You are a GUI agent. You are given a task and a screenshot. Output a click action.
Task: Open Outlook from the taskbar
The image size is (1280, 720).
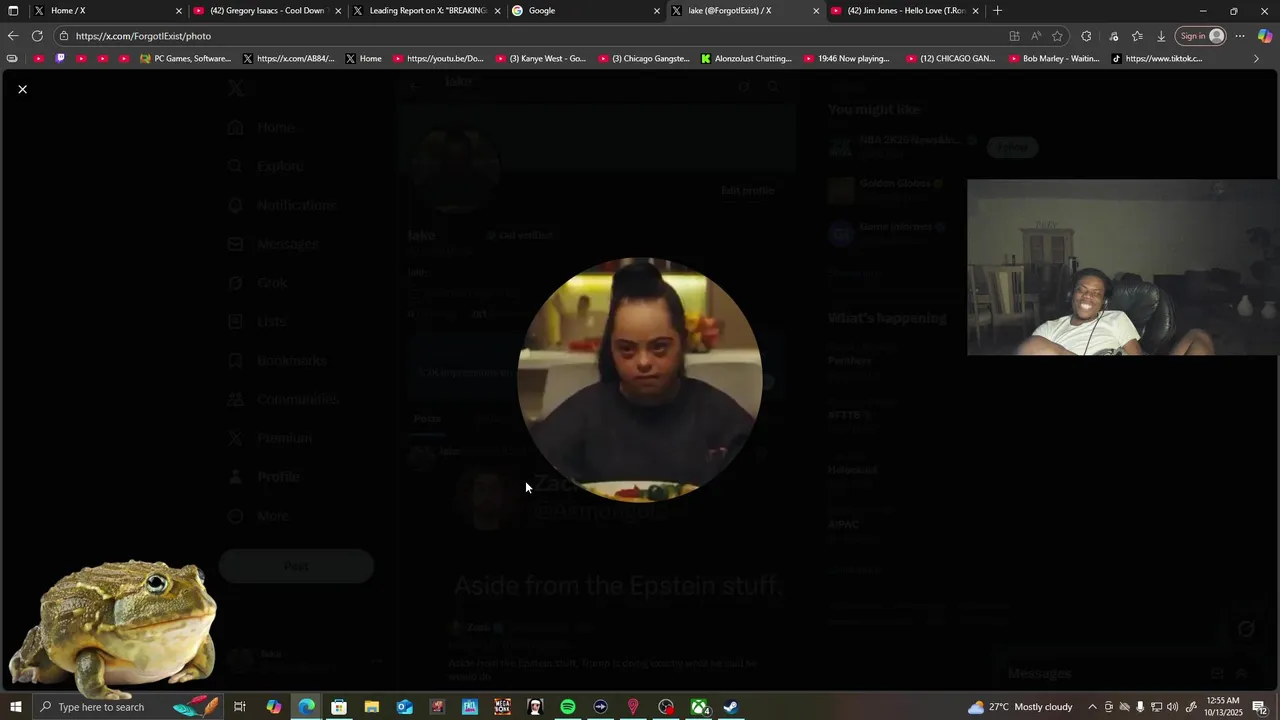tap(404, 707)
